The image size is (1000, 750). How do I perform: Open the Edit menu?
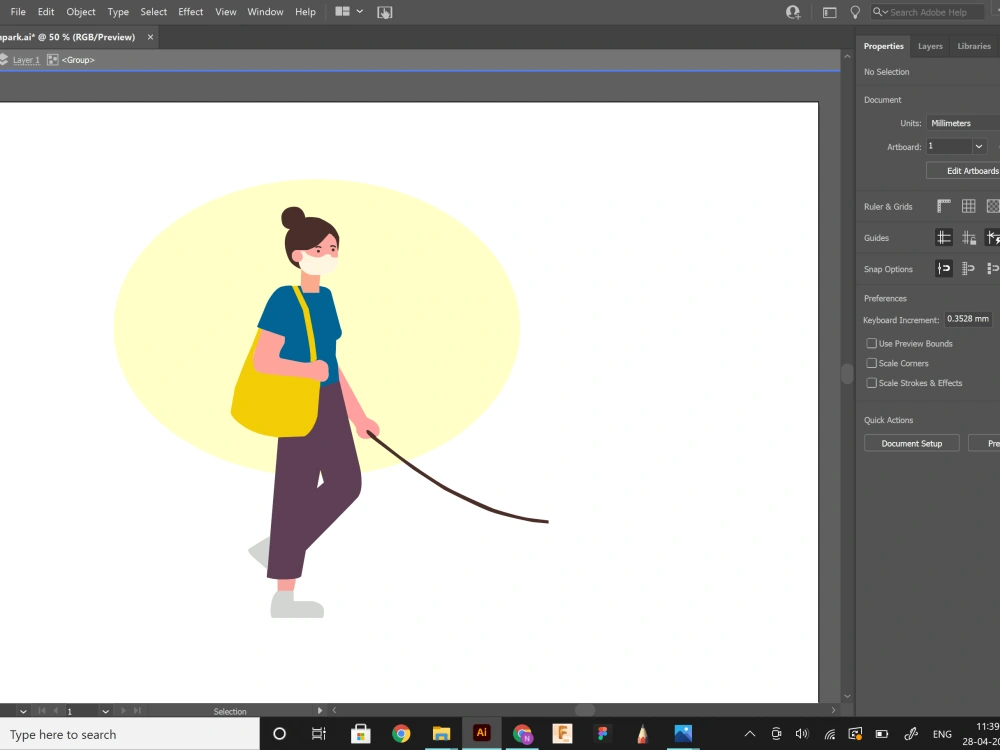coord(46,11)
